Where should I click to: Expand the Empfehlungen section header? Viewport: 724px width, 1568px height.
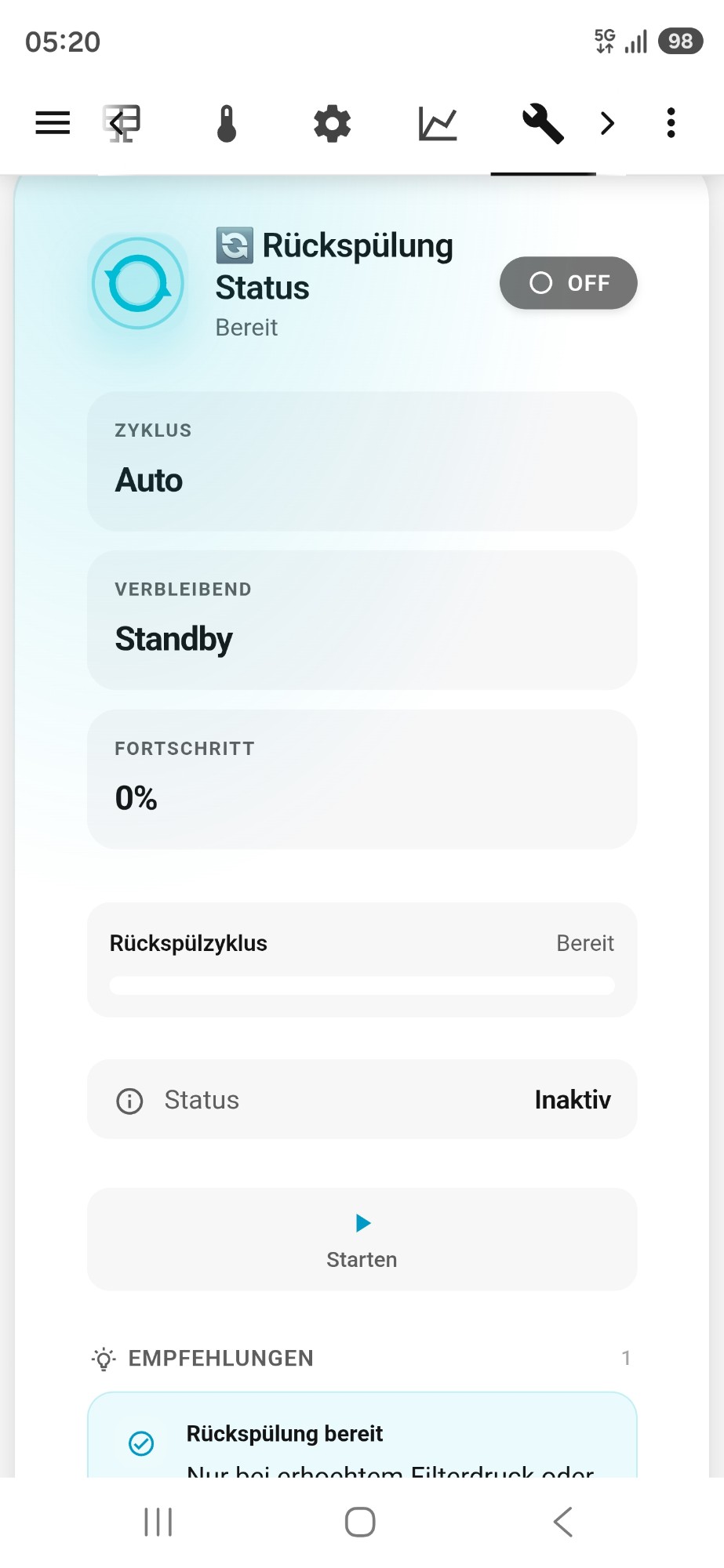[362, 1358]
